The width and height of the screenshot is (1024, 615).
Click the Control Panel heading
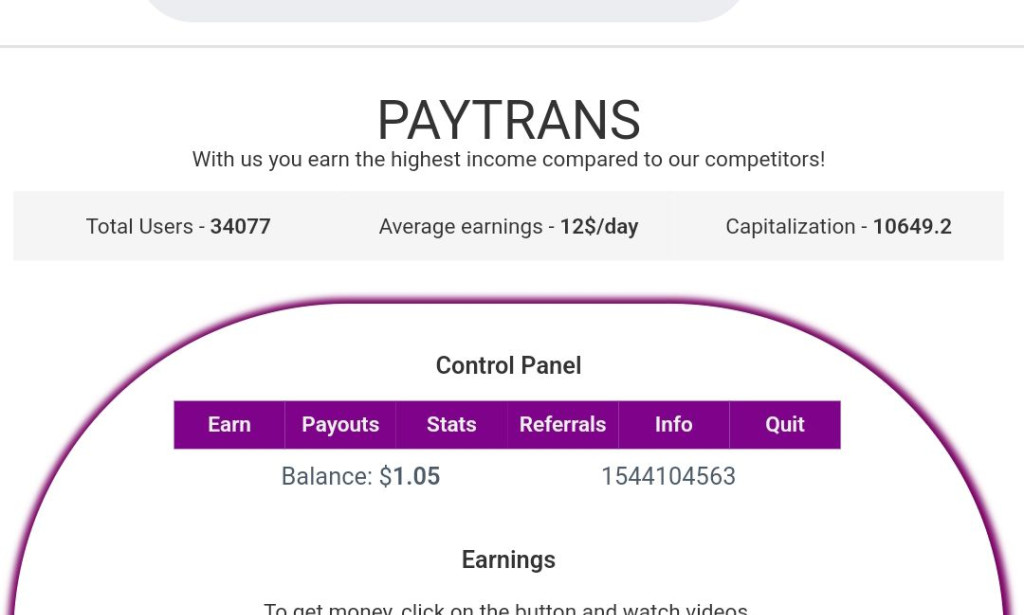pyautogui.click(x=508, y=365)
